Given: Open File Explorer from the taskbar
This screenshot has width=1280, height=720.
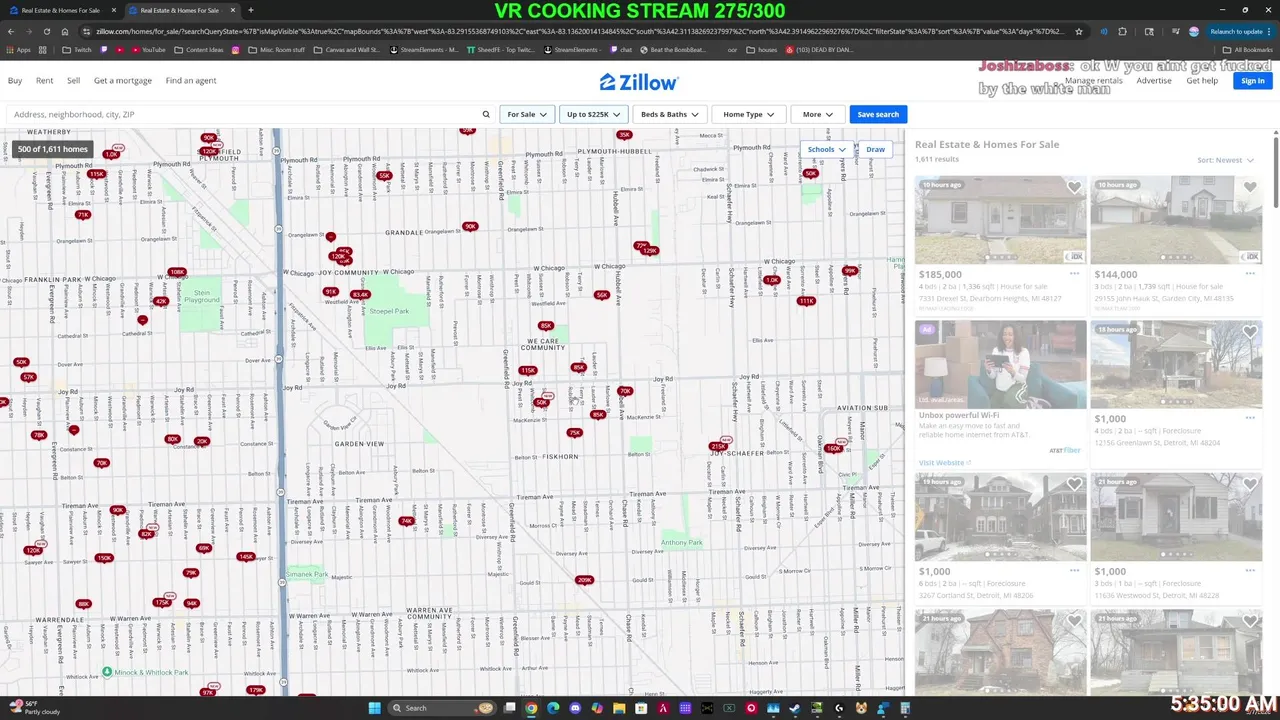Looking at the screenshot, I should tap(619, 708).
